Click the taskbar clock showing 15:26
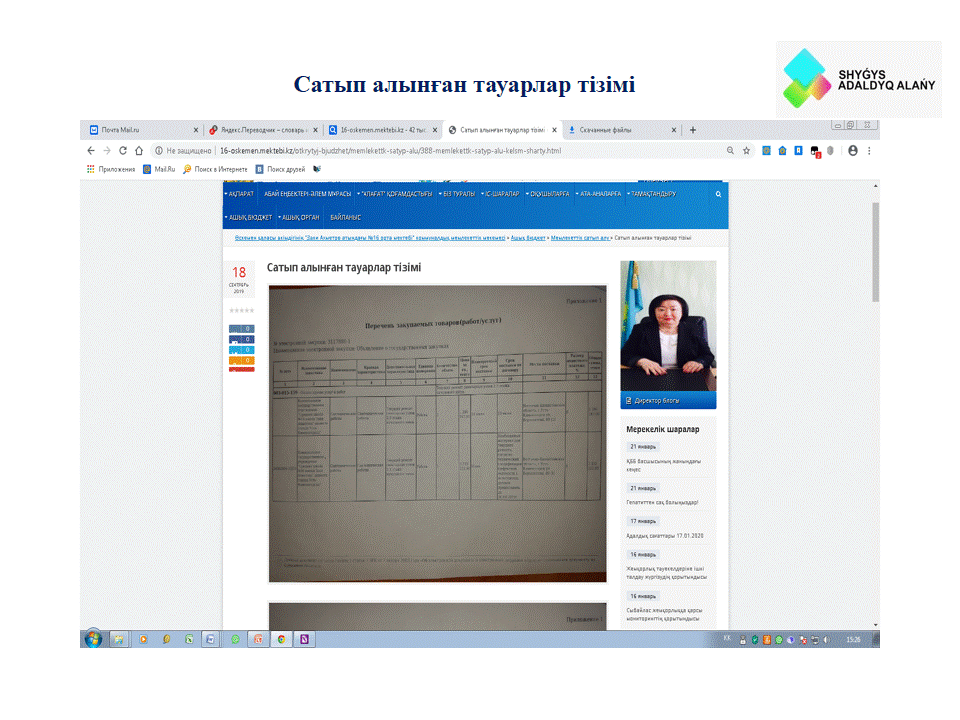 tap(853, 639)
